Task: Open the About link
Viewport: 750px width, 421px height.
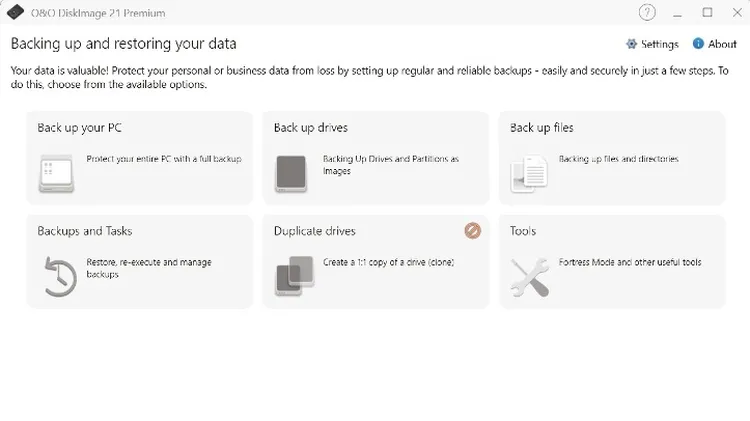Action: [x=722, y=44]
